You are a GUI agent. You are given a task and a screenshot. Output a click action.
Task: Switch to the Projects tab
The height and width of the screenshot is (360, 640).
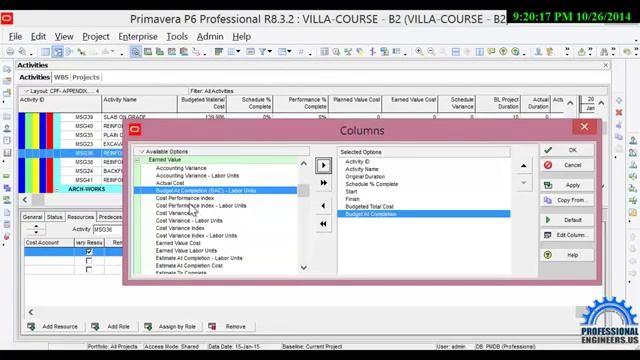click(x=86, y=77)
